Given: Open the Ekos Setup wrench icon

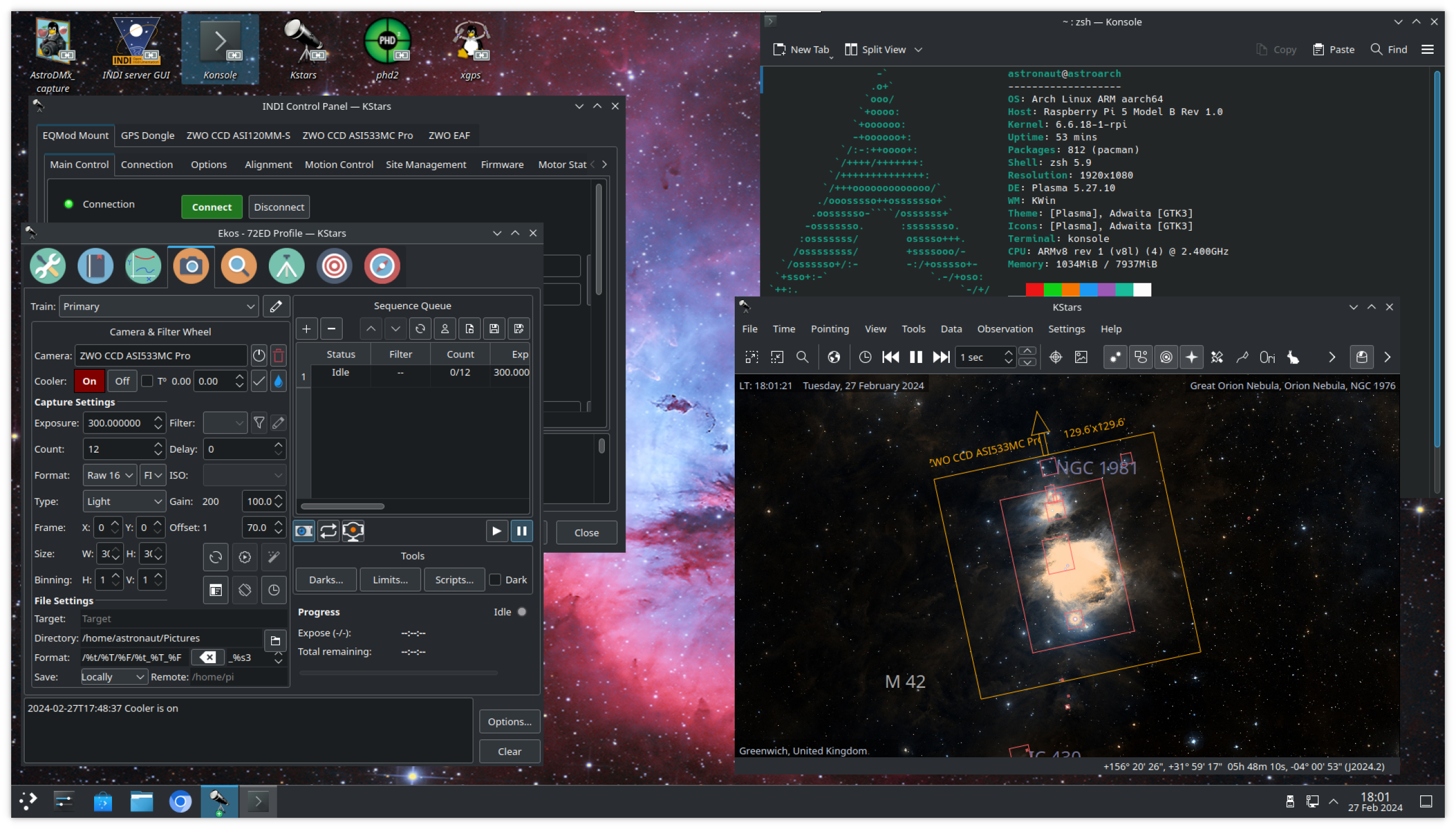Looking at the screenshot, I should (48, 266).
